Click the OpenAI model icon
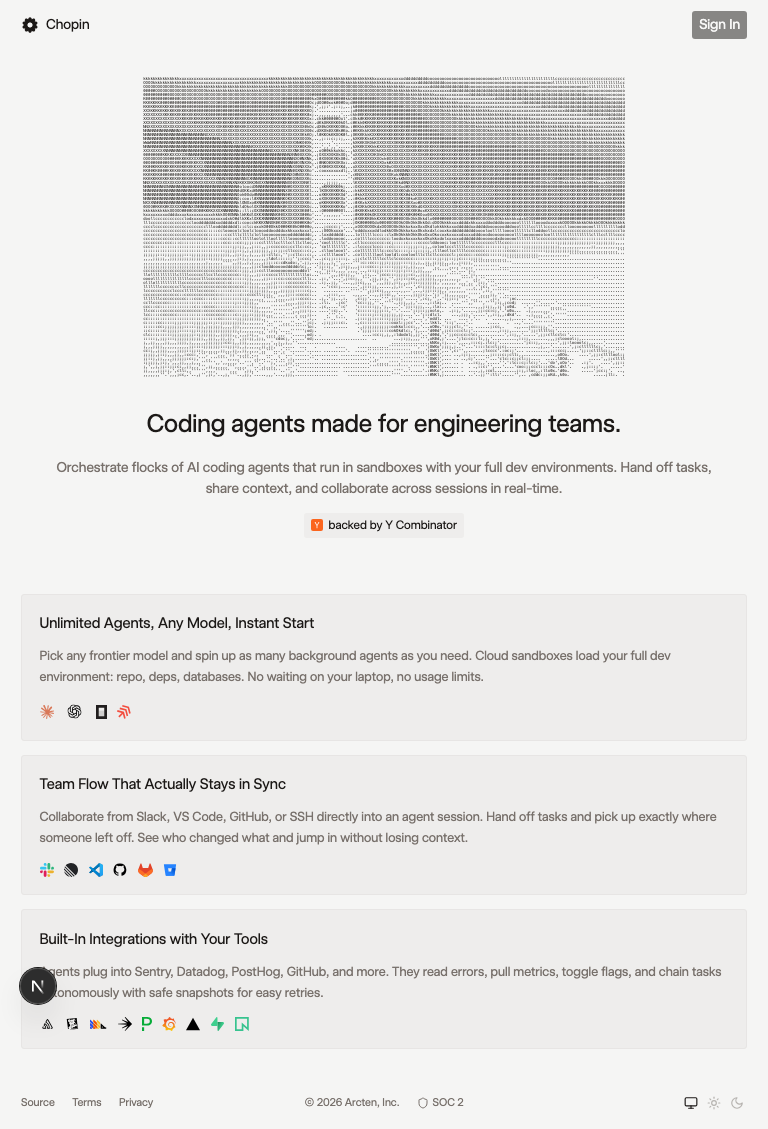This screenshot has height=1129, width=768. tap(74, 712)
